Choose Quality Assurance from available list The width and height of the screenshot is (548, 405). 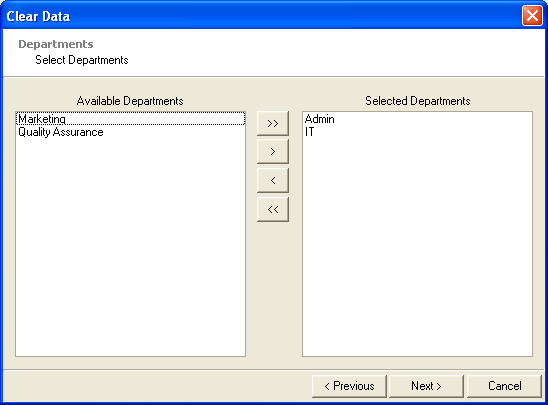click(130, 132)
